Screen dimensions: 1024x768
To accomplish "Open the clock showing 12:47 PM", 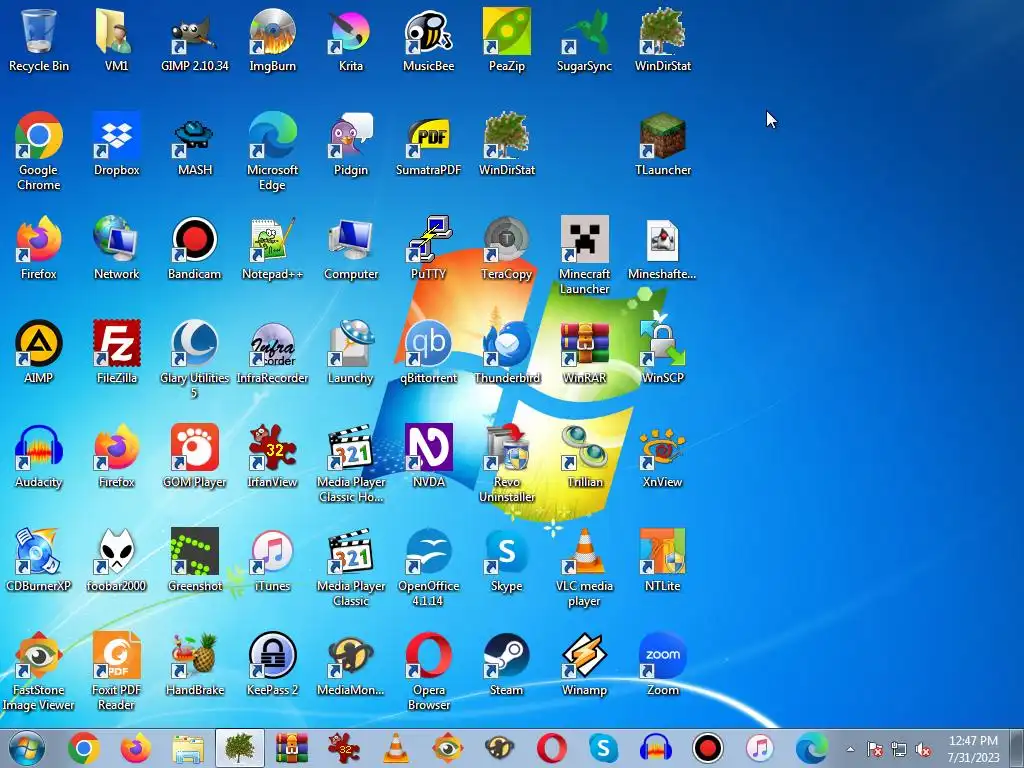I will pyautogui.click(x=973, y=748).
